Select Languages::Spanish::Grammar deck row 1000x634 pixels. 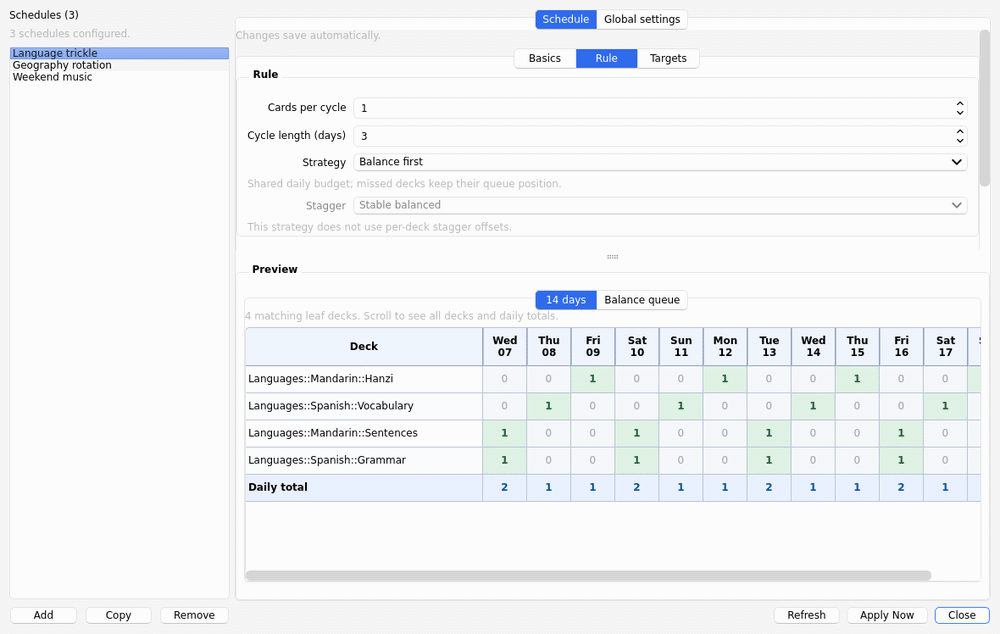tap(364, 460)
